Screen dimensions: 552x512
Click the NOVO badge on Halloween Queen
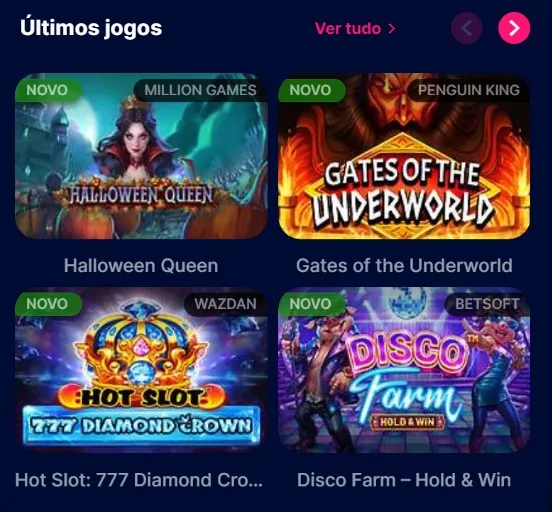[48, 90]
